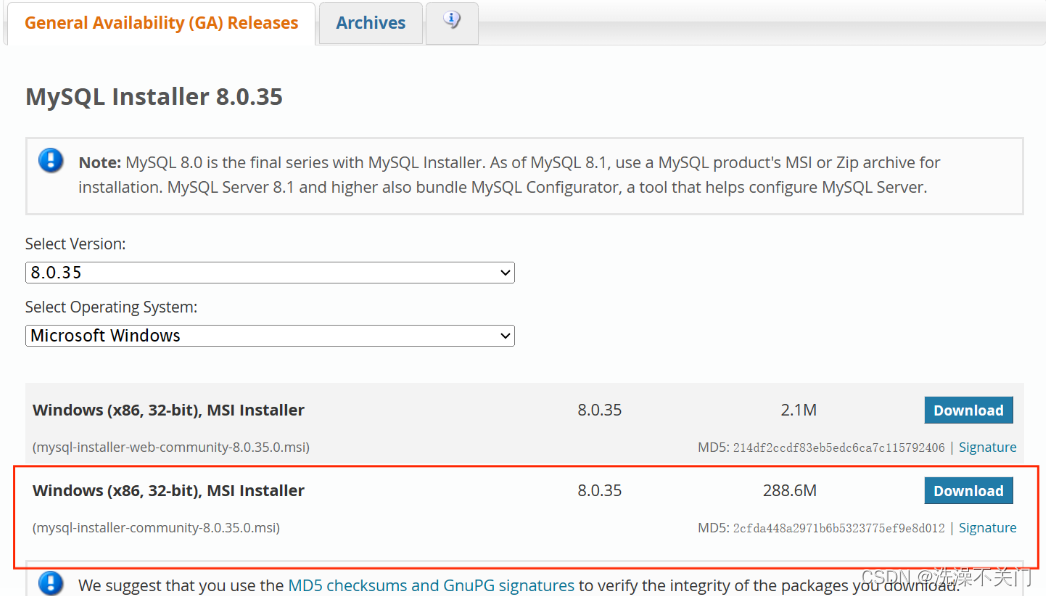
Task: Click the Select Operating System label
Action: [111, 307]
